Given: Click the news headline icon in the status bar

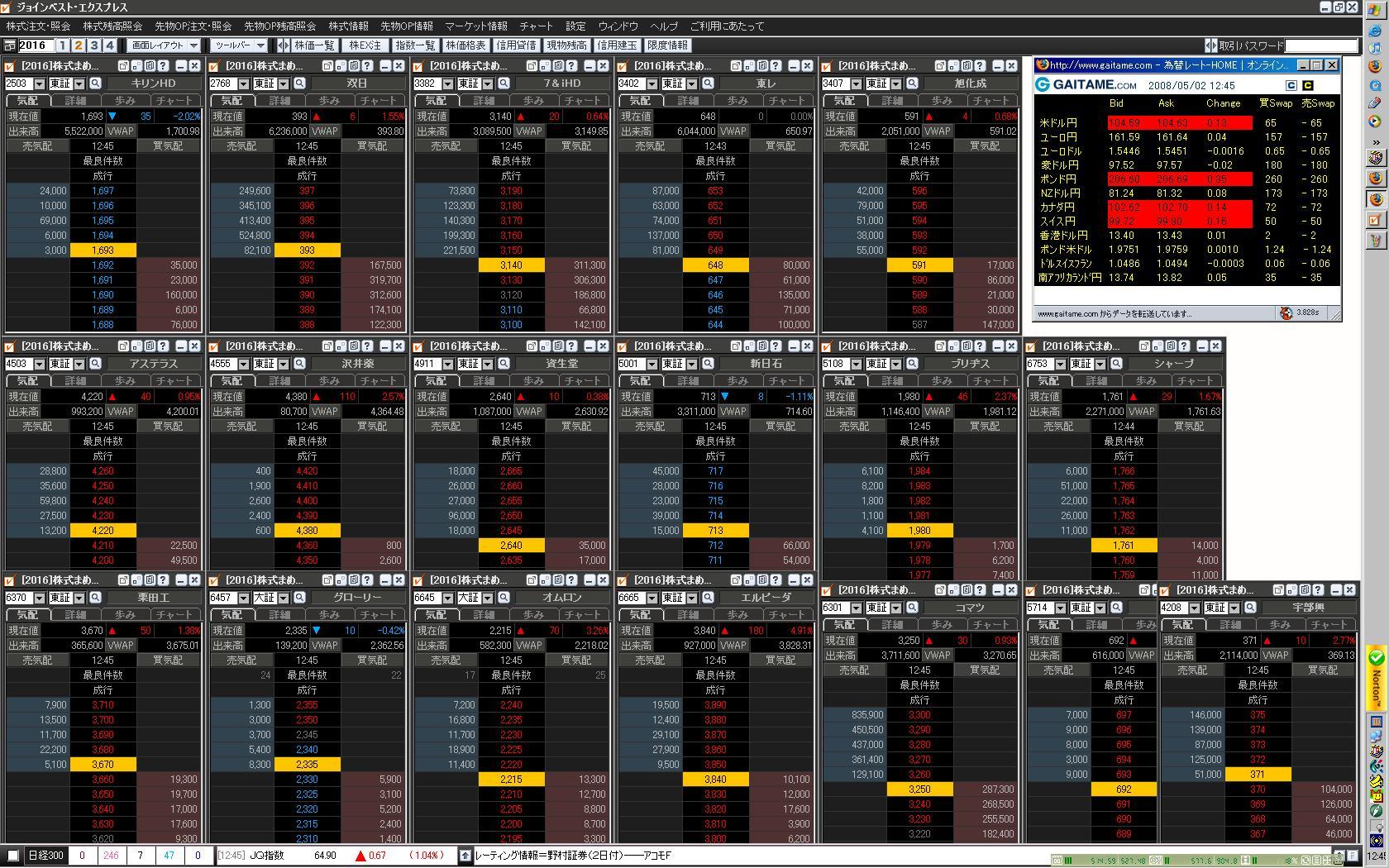Looking at the screenshot, I should tap(465, 856).
